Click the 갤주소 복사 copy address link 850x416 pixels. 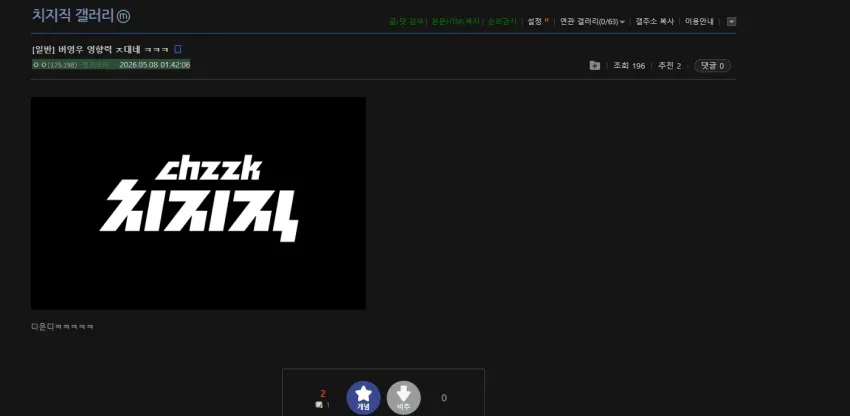654,22
